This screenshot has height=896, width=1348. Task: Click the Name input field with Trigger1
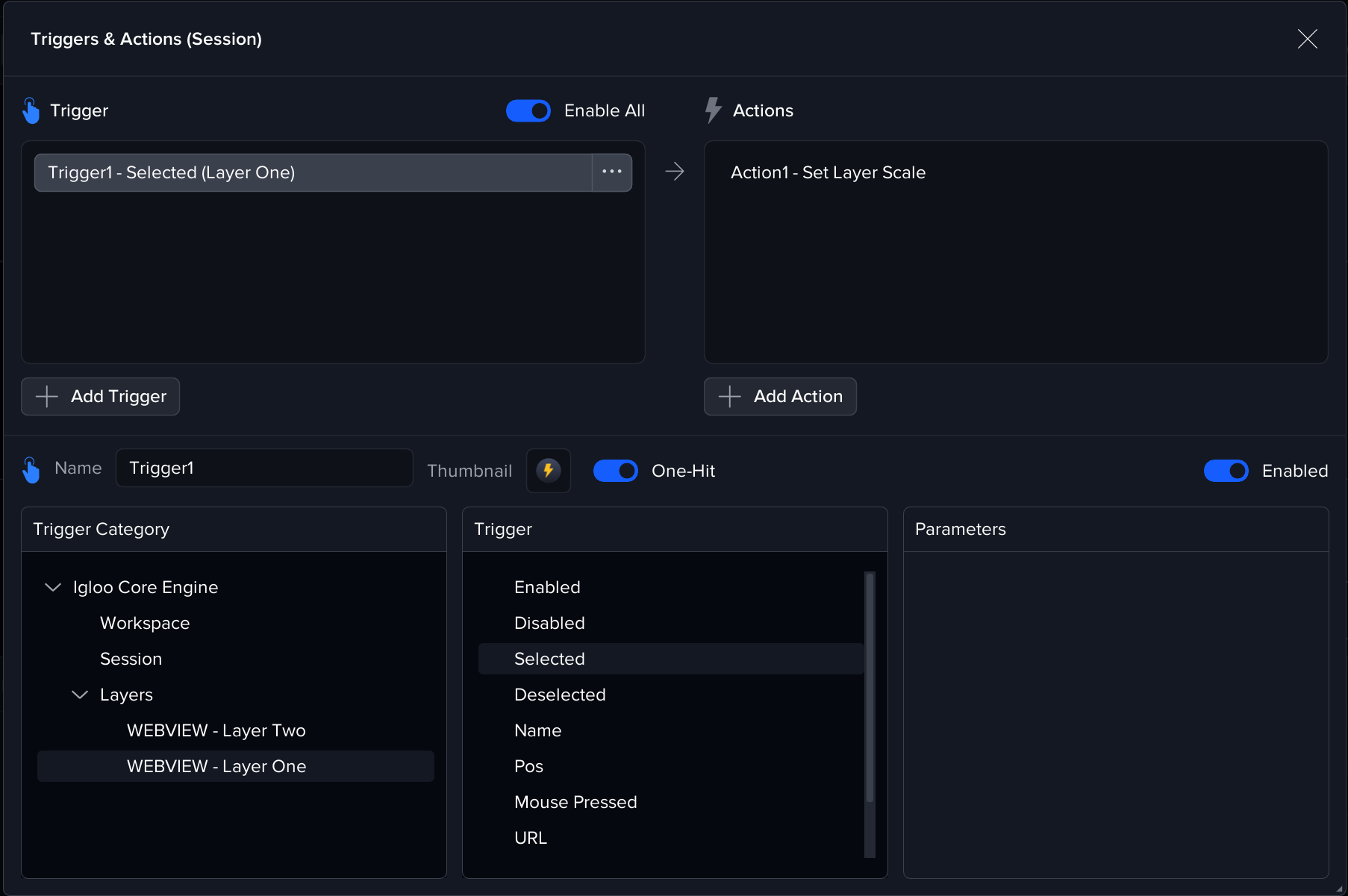coord(264,468)
